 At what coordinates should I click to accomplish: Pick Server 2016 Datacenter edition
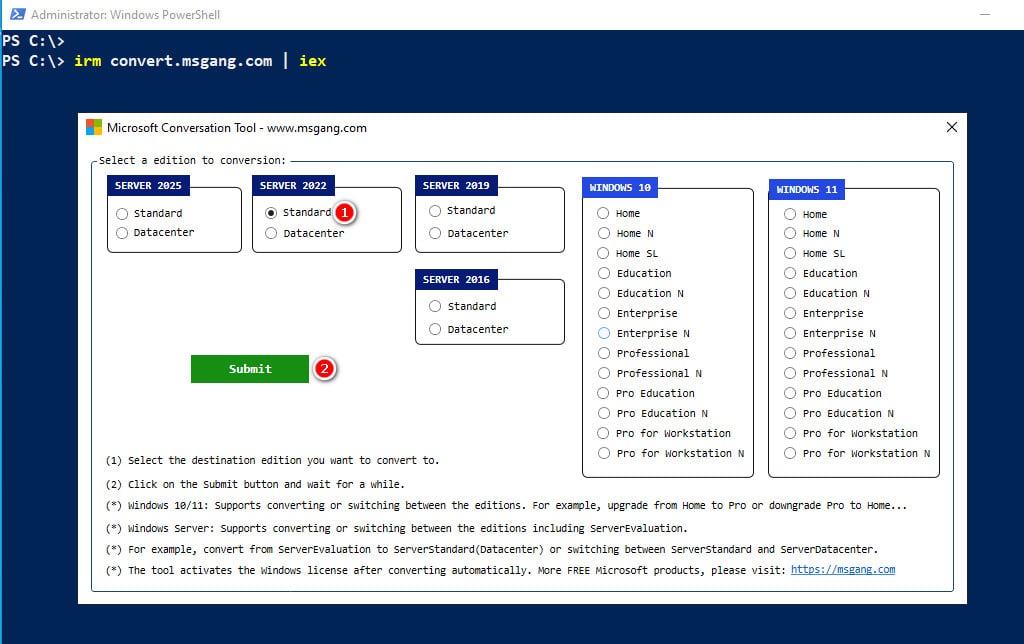(x=435, y=329)
